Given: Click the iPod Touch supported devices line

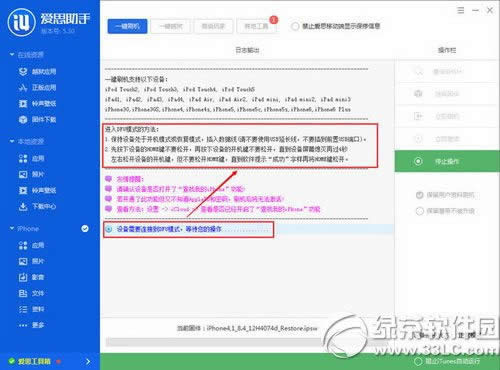Looking at the screenshot, I should (x=180, y=89).
